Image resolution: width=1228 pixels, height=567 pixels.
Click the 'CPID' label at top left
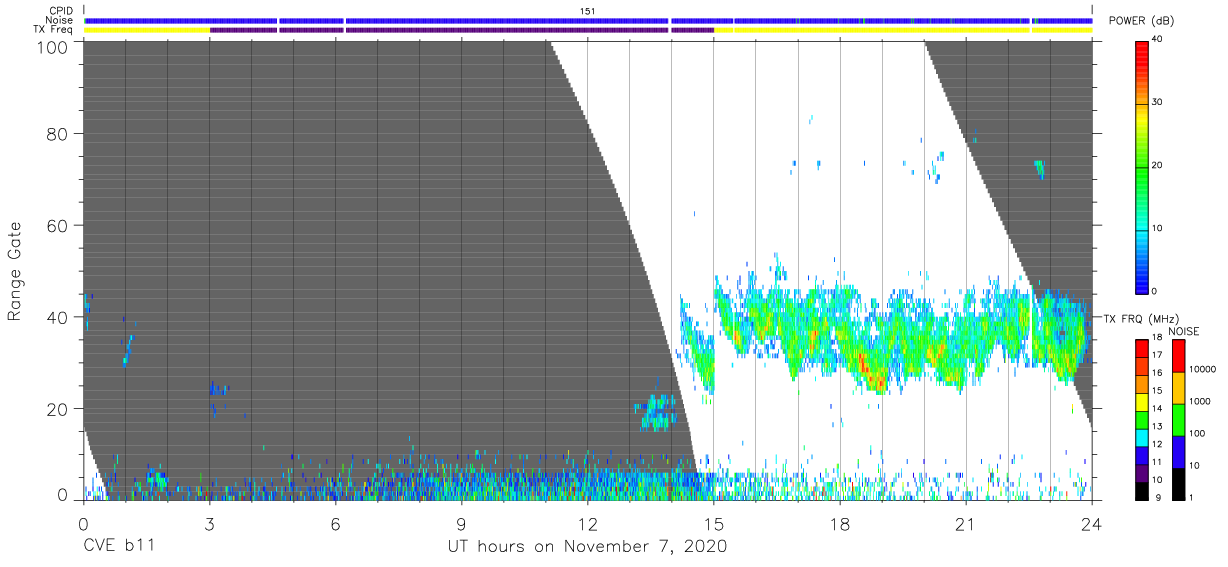61,10
